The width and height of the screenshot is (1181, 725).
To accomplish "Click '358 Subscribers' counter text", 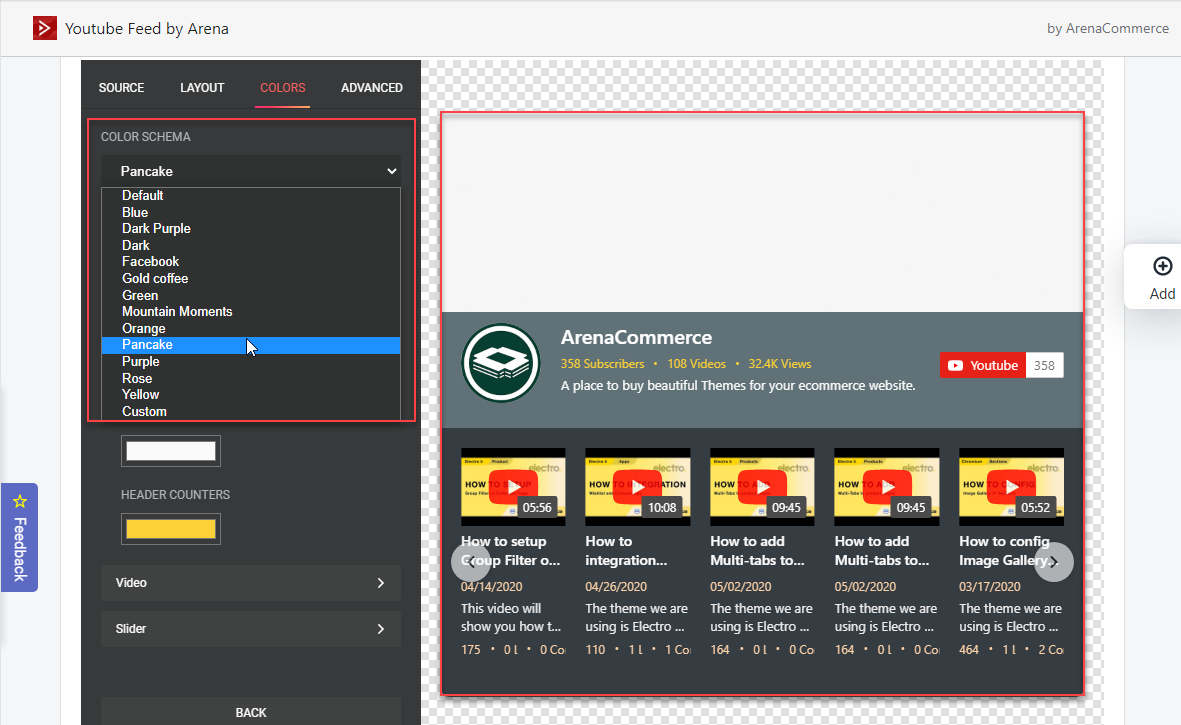I will coord(603,364).
